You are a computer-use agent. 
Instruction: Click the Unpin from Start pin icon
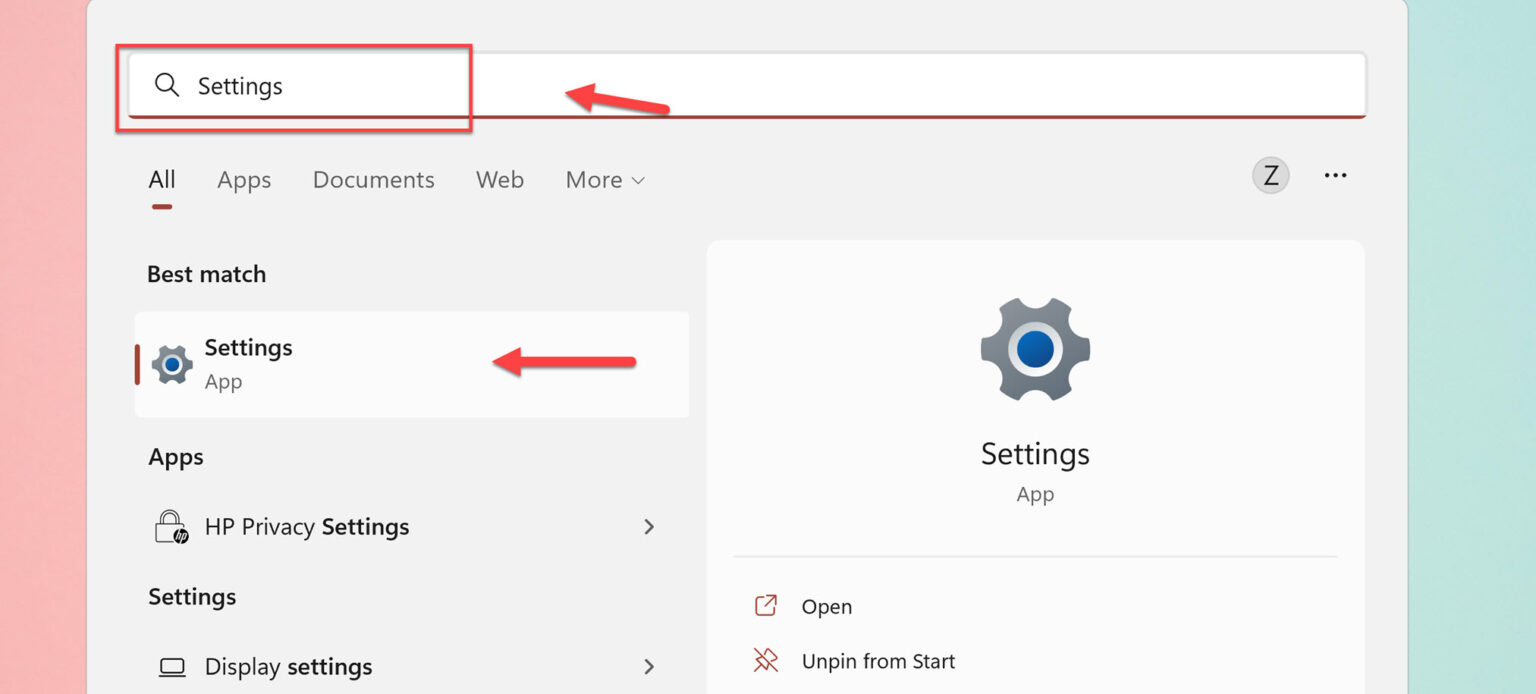point(765,660)
